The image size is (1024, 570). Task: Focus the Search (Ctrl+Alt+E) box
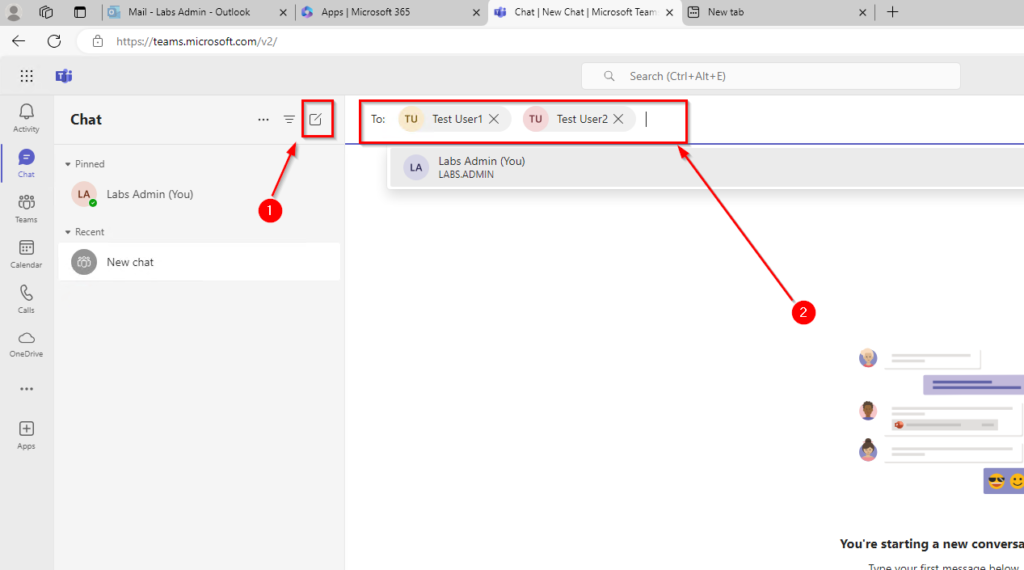coord(771,76)
